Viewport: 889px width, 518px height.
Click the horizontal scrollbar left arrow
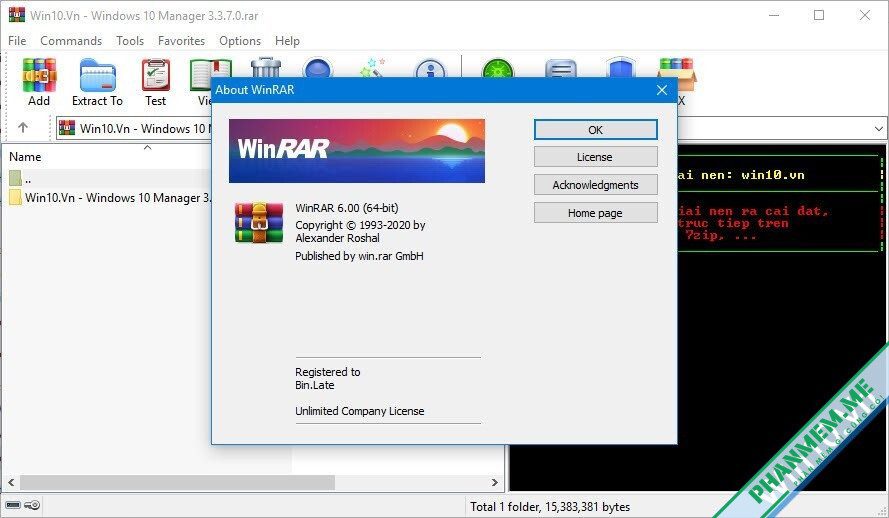click(x=11, y=482)
